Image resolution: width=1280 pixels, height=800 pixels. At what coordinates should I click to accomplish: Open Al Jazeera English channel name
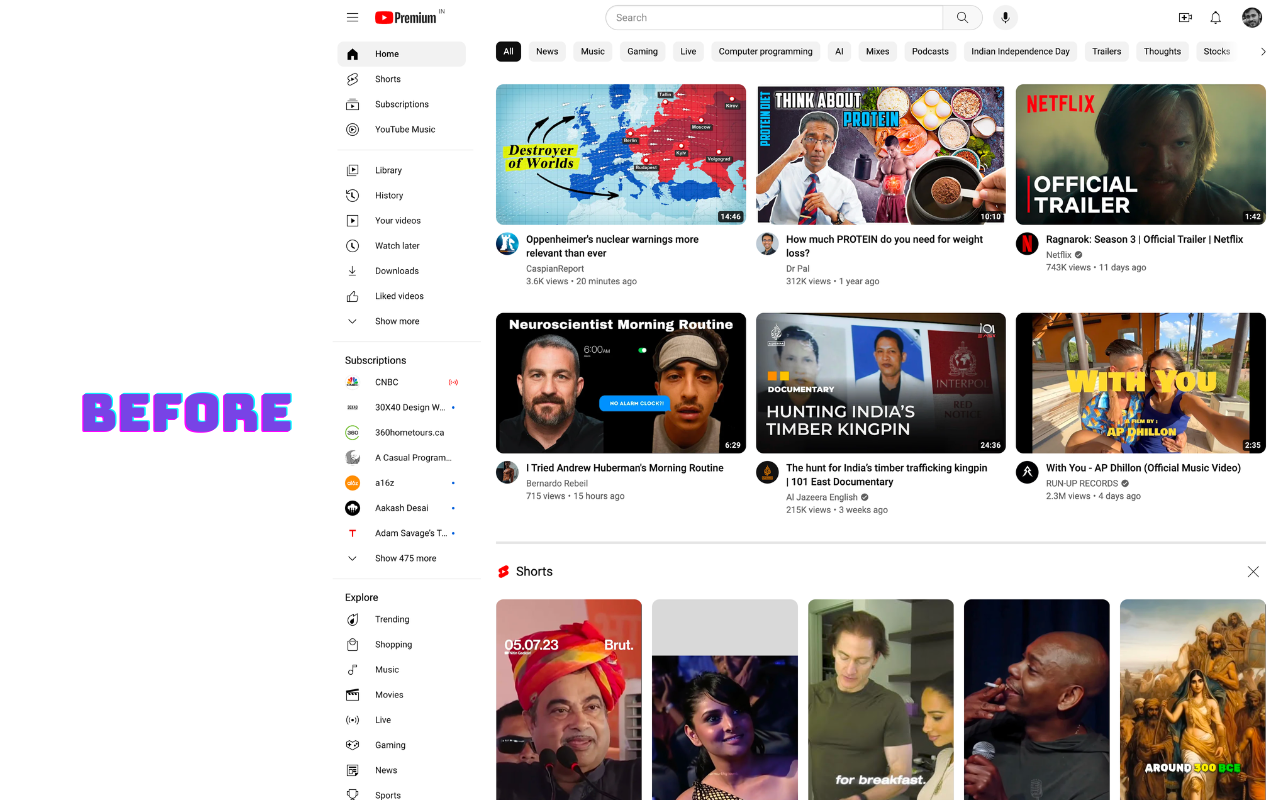pos(821,496)
